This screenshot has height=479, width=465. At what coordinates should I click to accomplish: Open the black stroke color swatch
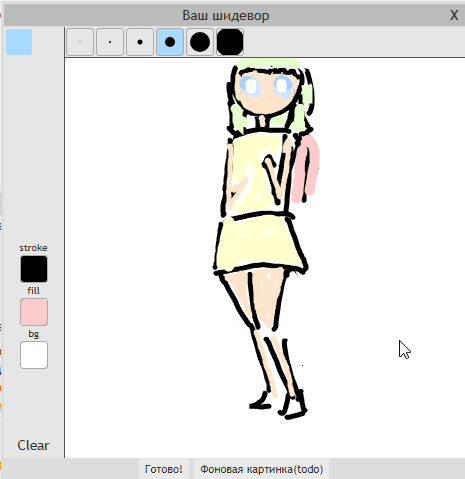click(34, 269)
